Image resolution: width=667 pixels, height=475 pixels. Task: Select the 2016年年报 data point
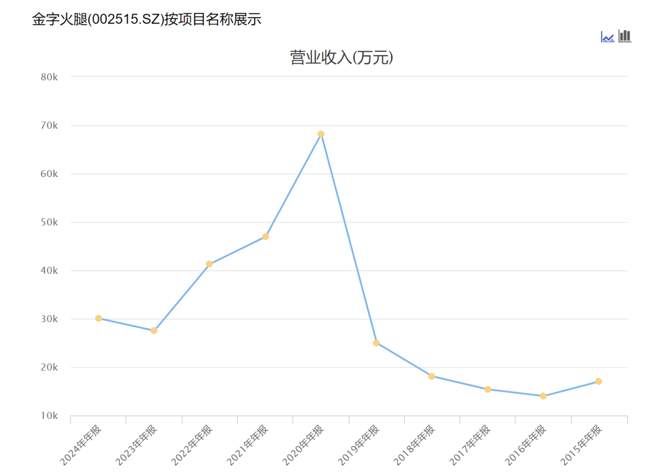tap(543, 396)
